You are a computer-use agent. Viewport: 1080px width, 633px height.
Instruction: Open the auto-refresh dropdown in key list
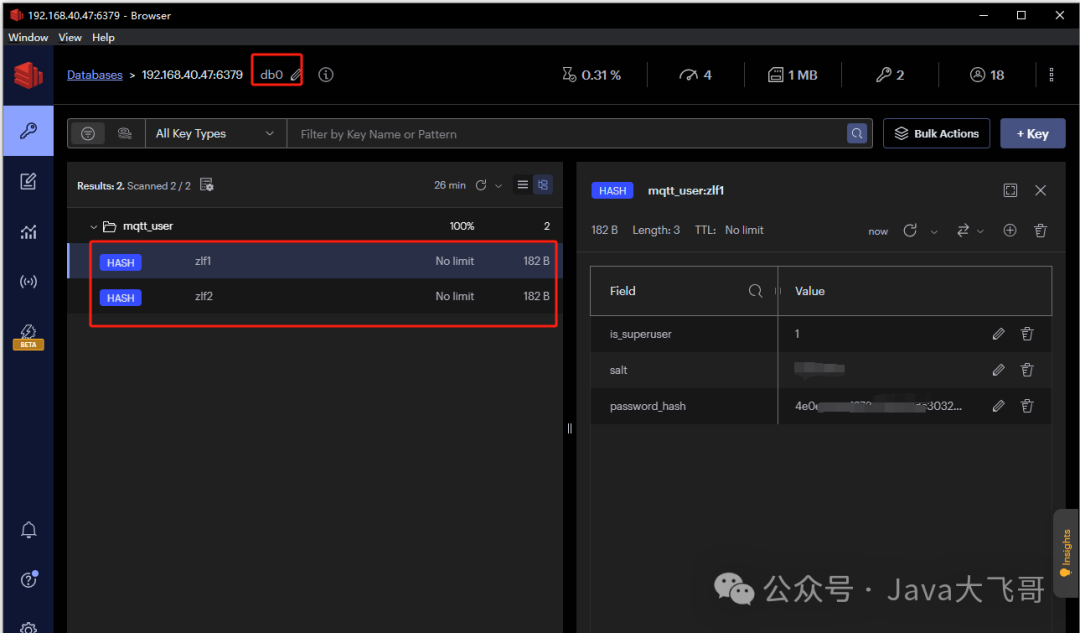point(499,186)
